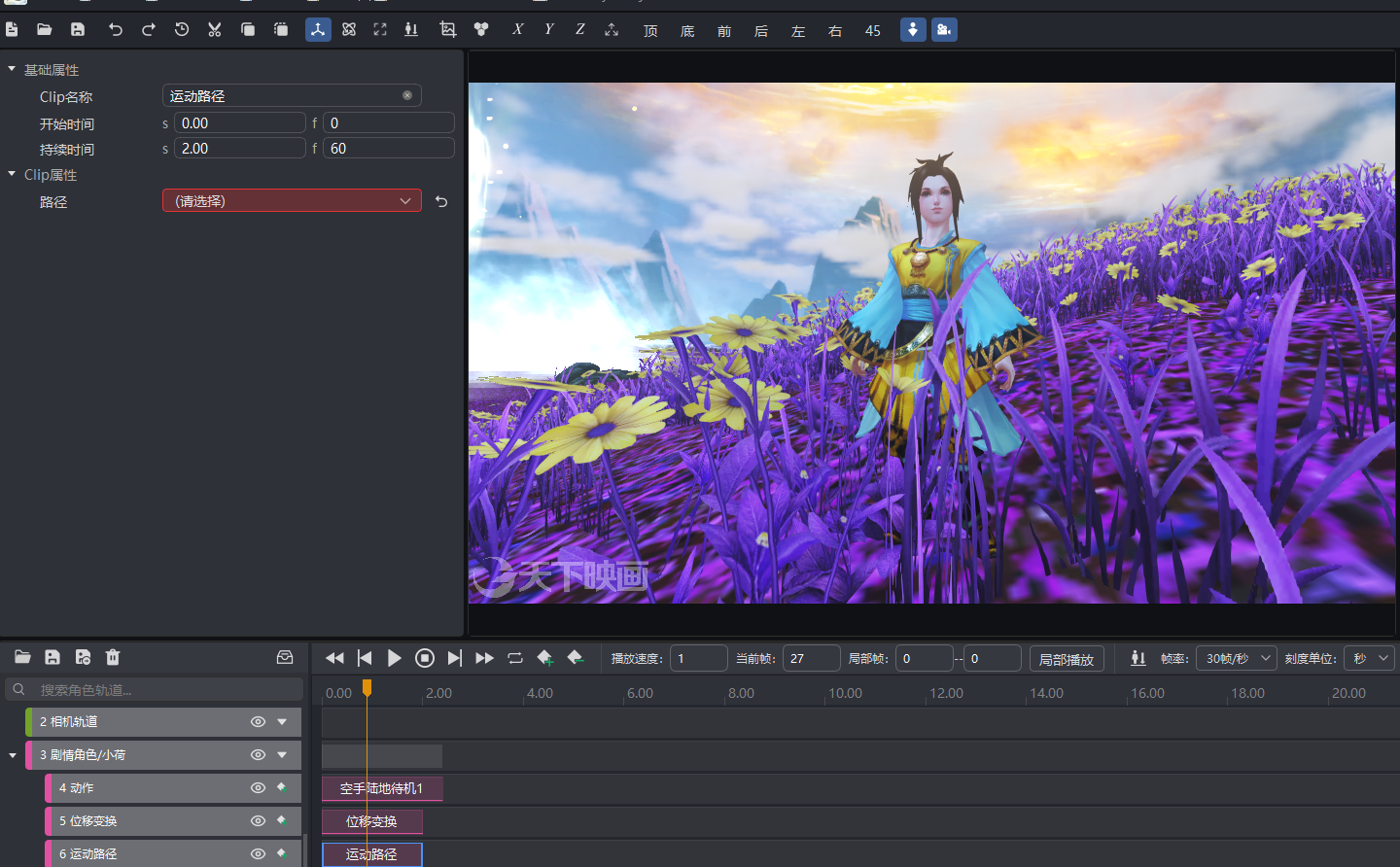Viewport: 1400px width, 867px height.
Task: Edit the Clip名称 text field
Action: (x=292, y=95)
